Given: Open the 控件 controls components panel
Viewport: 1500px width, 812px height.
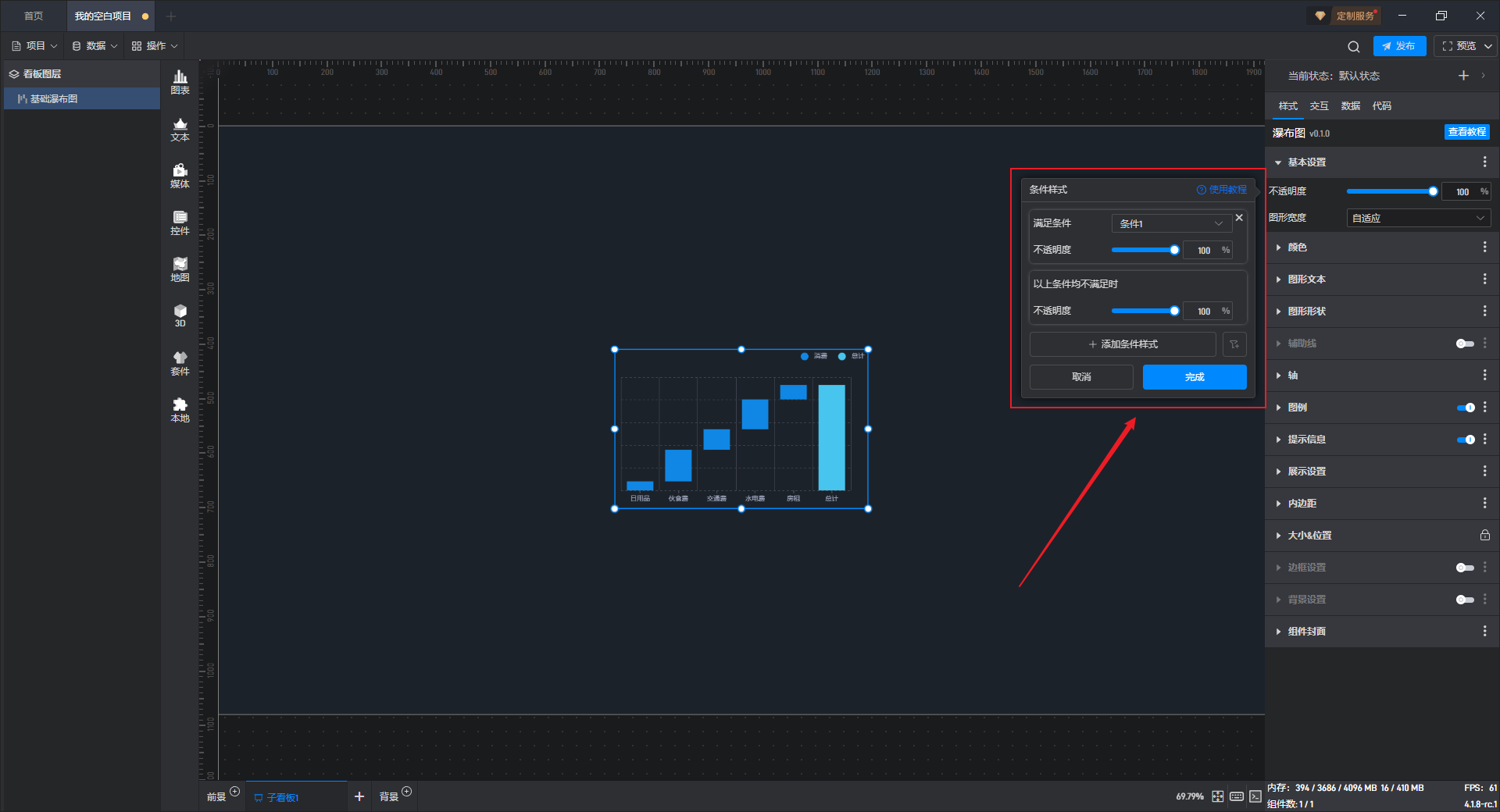Looking at the screenshot, I should tap(180, 223).
